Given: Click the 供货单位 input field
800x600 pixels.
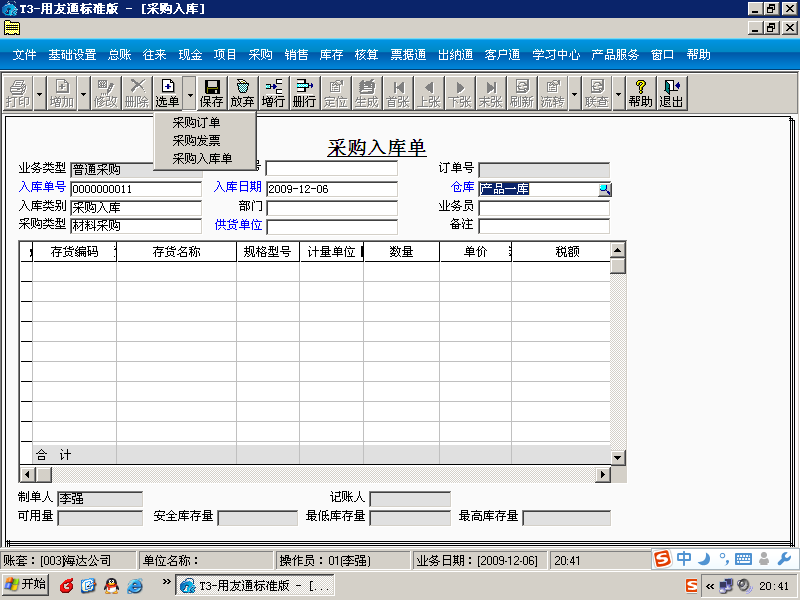Looking at the screenshot, I should [332, 227].
